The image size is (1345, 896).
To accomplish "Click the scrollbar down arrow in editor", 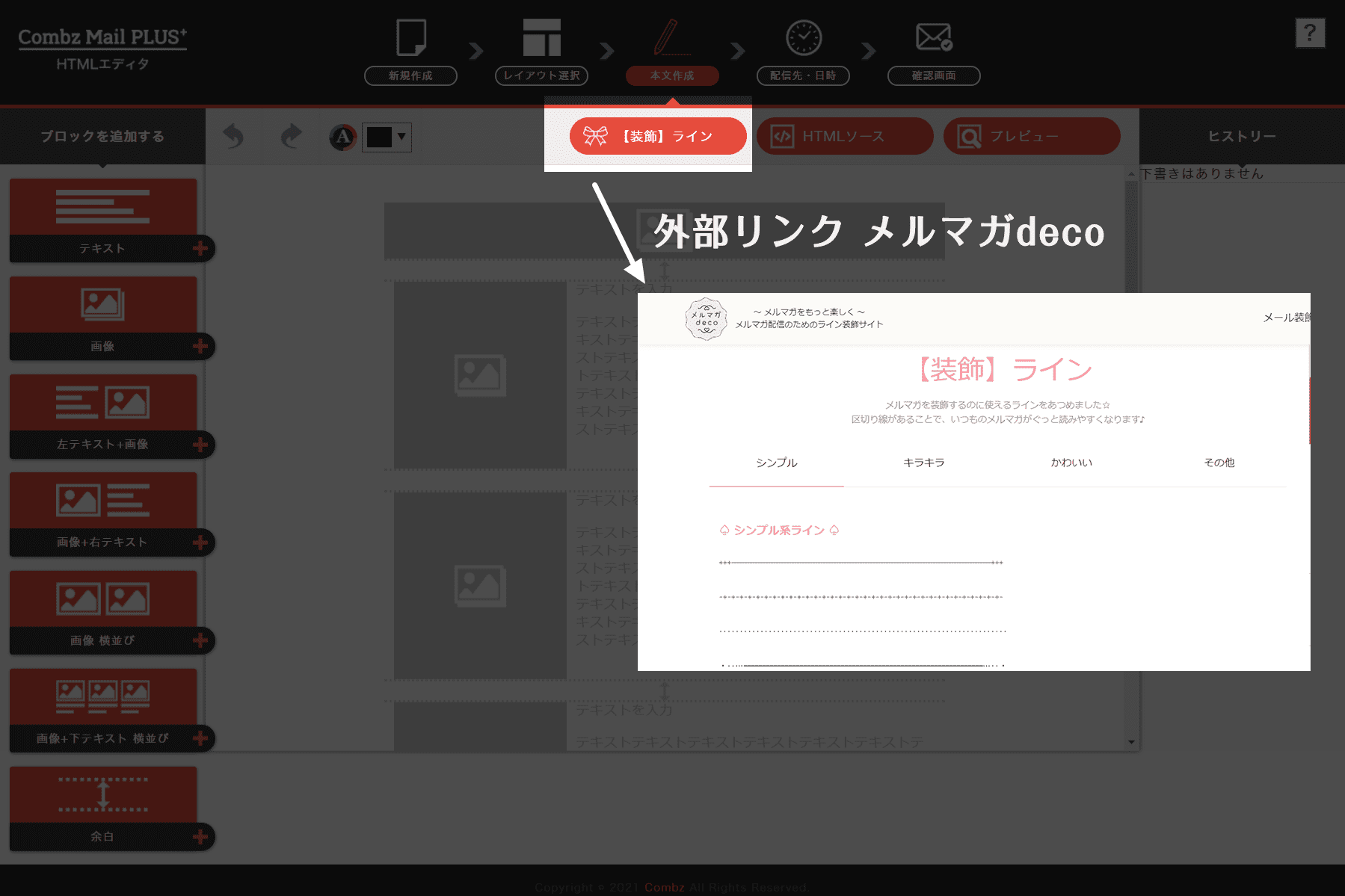I will tap(1131, 742).
